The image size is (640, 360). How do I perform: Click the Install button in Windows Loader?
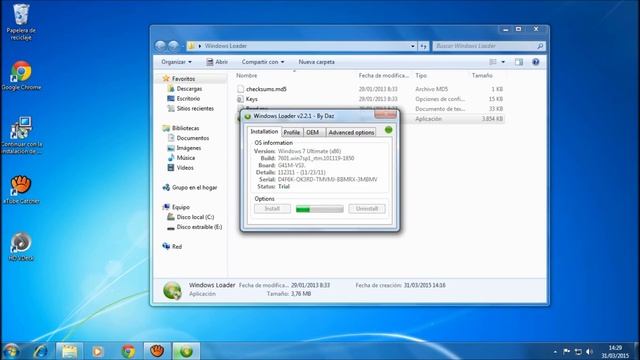click(x=272, y=209)
